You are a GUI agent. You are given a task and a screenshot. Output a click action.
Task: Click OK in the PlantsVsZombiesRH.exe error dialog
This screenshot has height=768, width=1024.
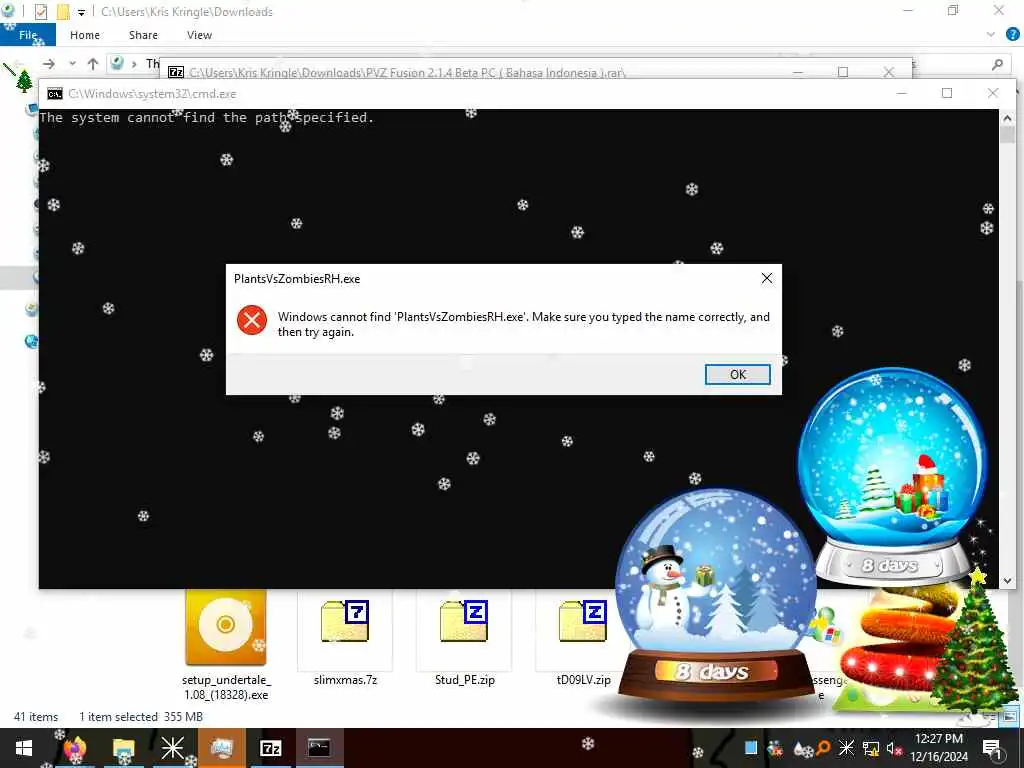coord(737,374)
